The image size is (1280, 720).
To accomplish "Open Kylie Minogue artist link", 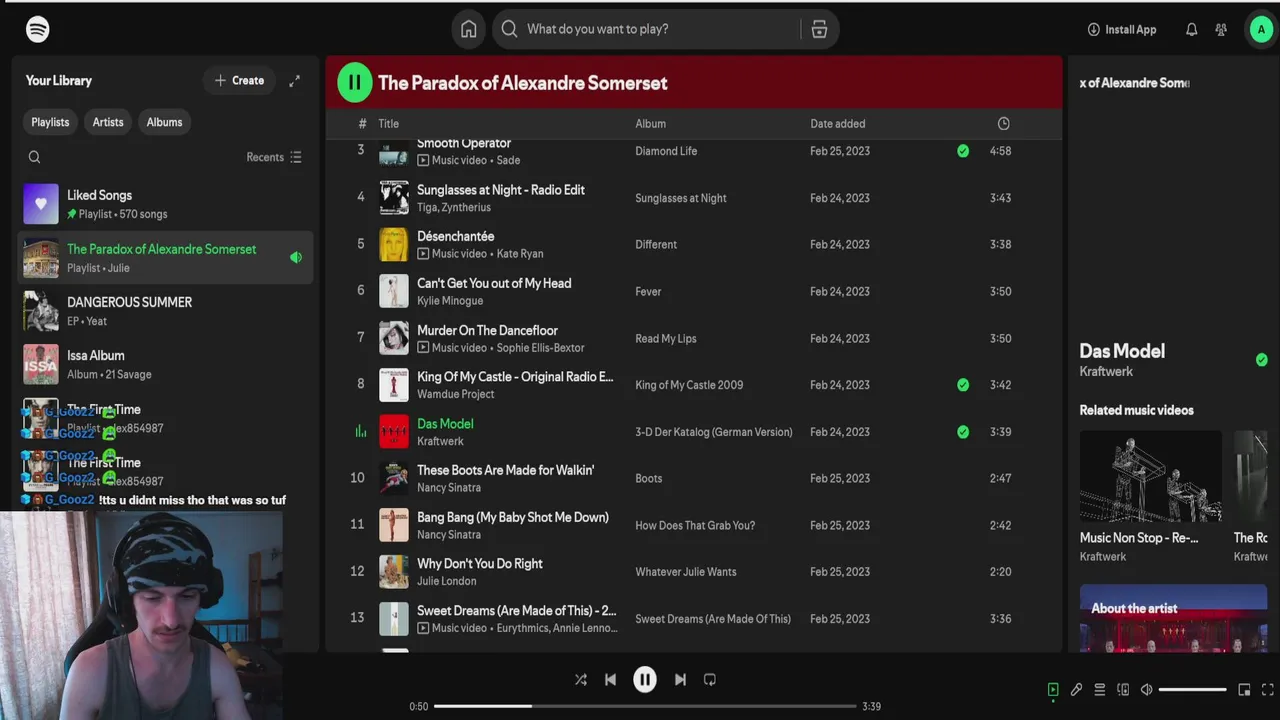I will [450, 301].
